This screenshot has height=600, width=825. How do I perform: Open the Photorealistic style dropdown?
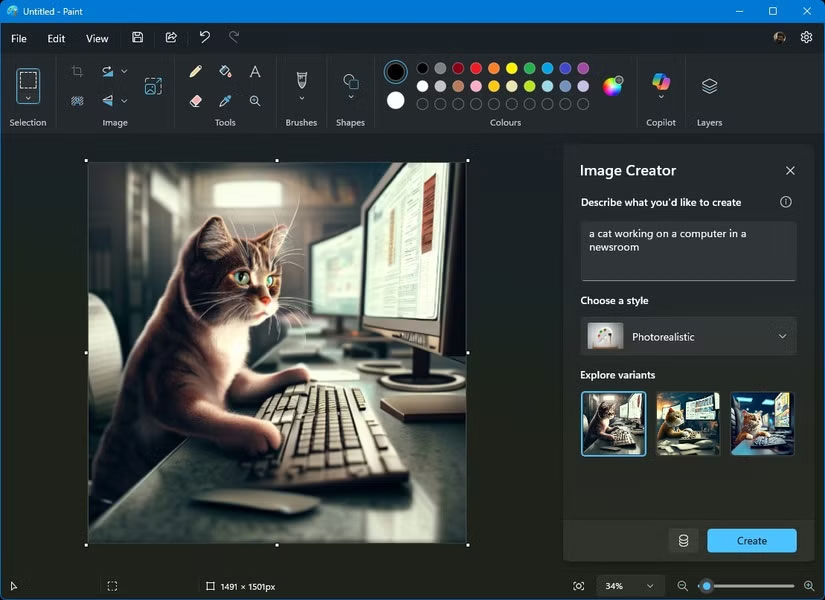tap(688, 336)
